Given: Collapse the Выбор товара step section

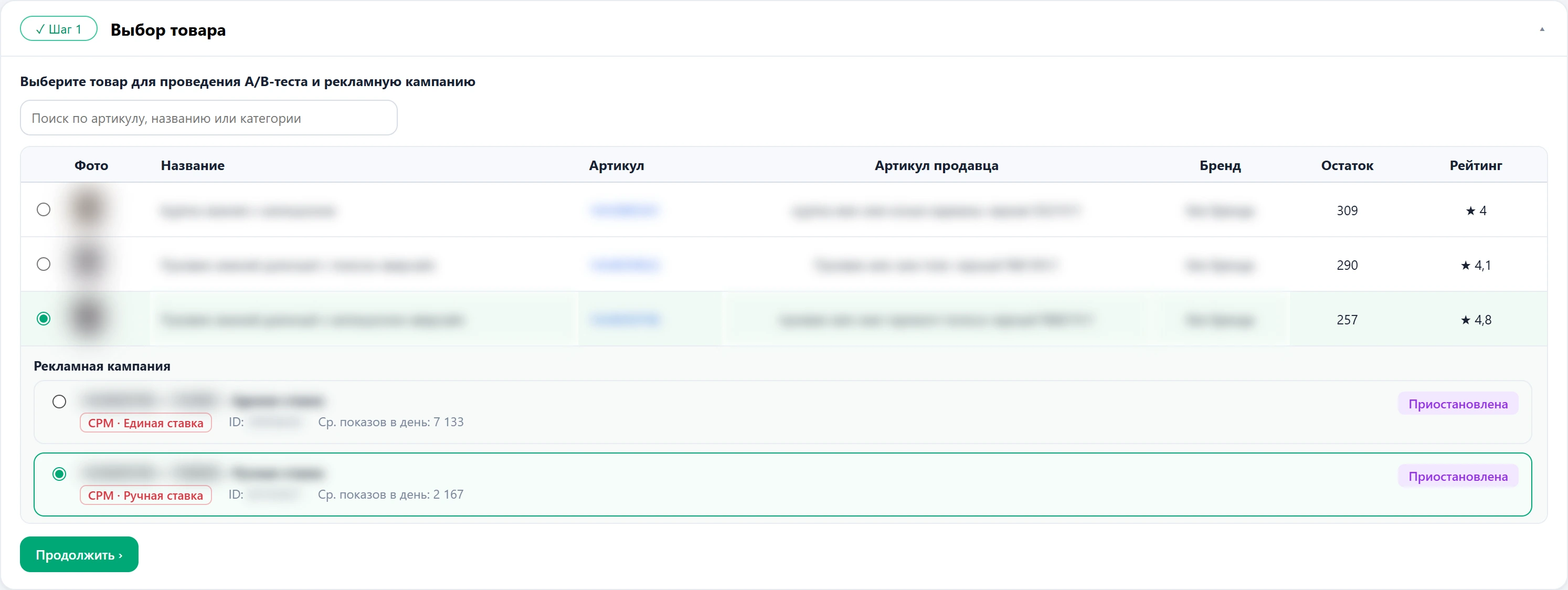Looking at the screenshot, I should [1542, 29].
